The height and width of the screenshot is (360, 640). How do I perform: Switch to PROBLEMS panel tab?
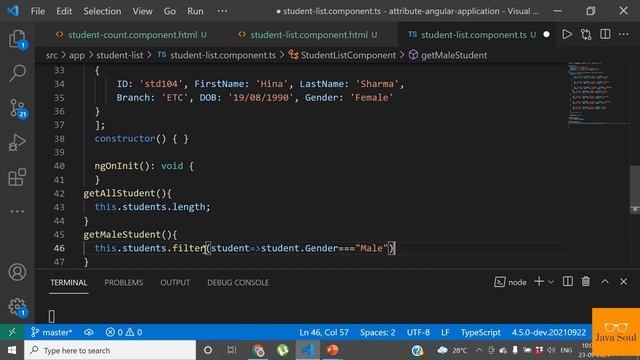(124, 282)
